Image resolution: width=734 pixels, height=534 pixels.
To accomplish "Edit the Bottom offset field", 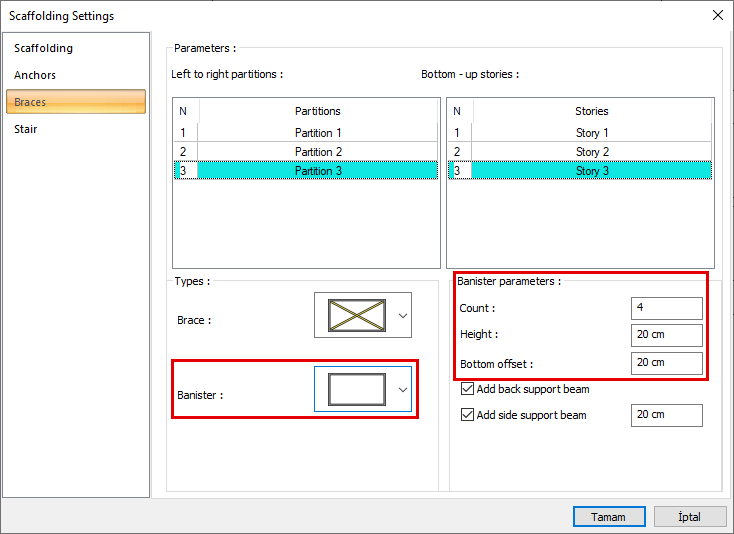I will click(667, 363).
